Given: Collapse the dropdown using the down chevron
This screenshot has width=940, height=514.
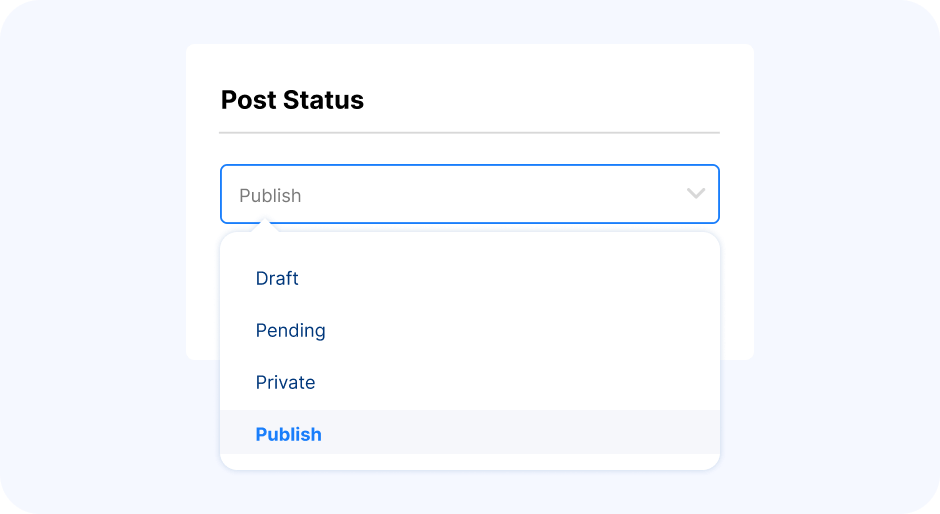Looking at the screenshot, I should 695,194.
